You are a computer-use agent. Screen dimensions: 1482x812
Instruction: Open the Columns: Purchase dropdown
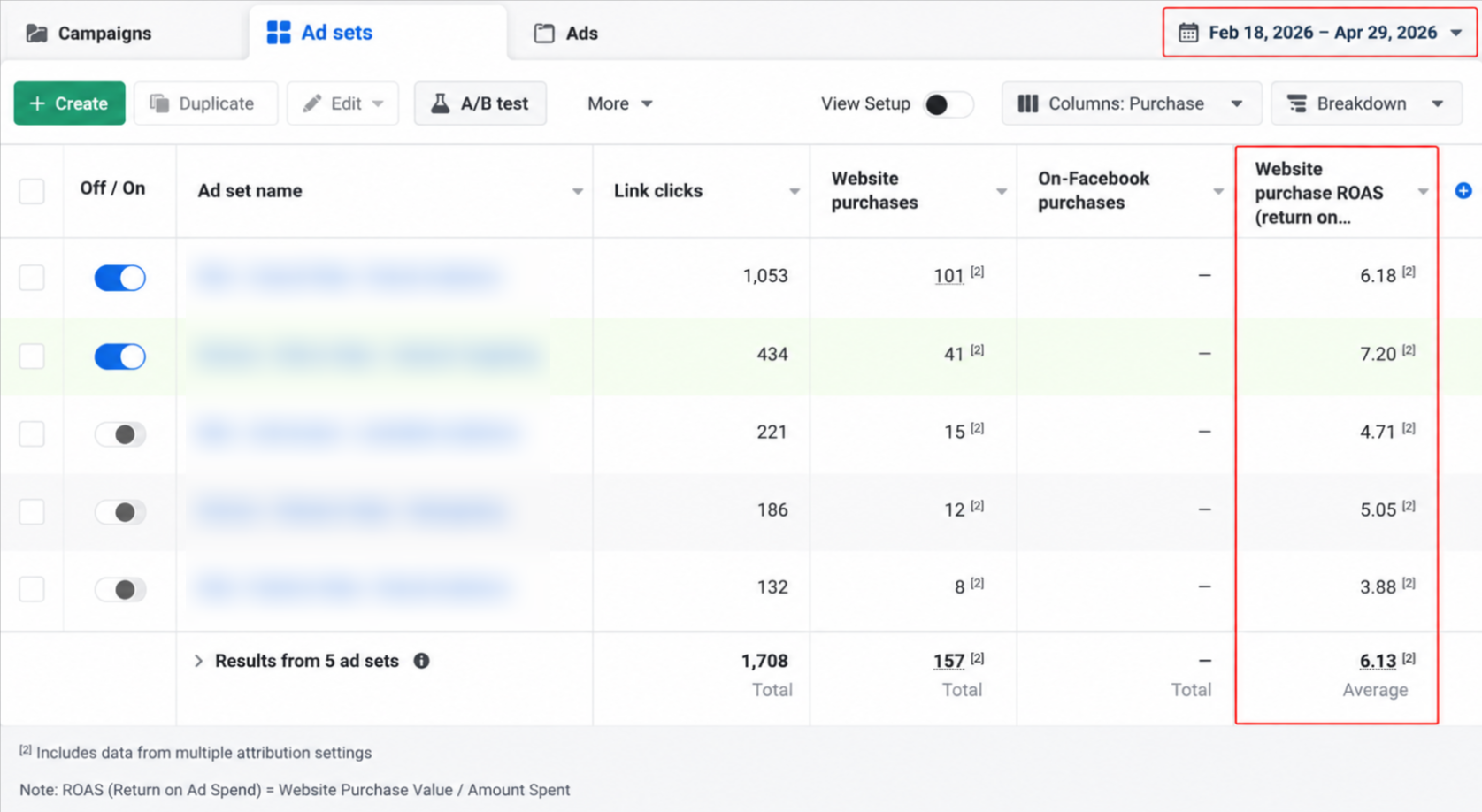(1132, 103)
